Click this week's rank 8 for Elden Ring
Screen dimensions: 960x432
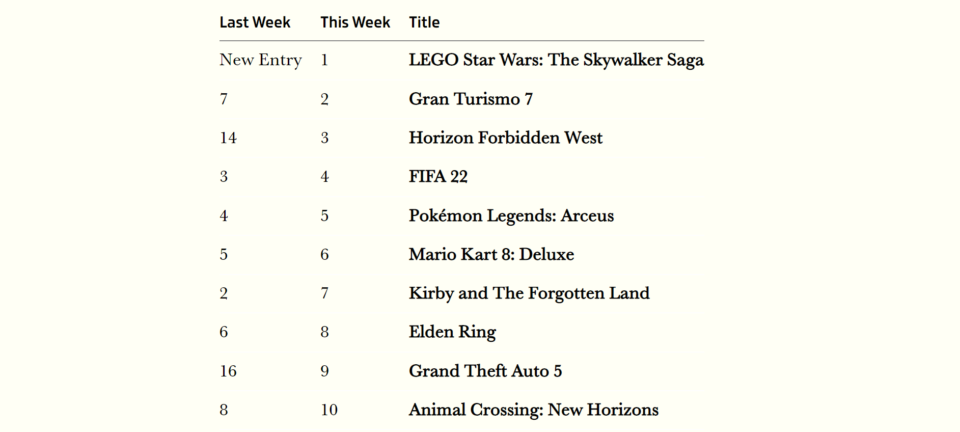click(324, 332)
